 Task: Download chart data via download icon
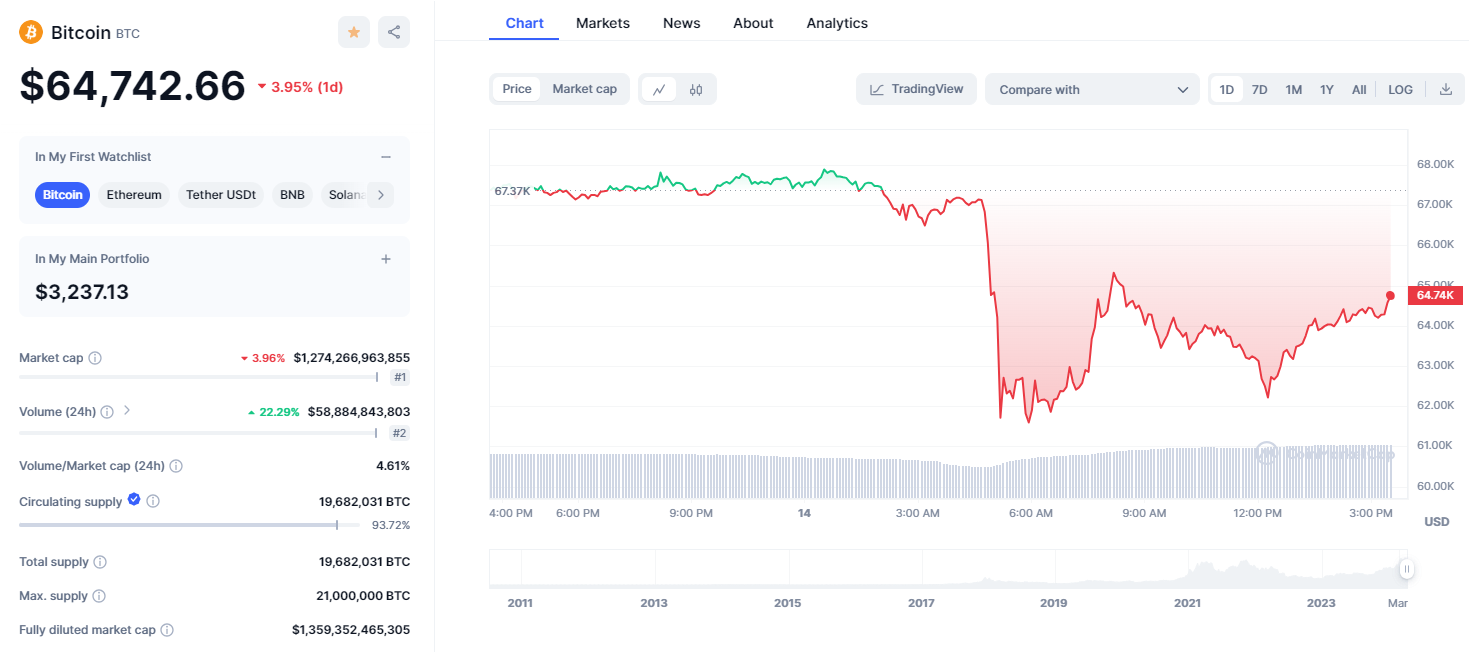click(x=1445, y=89)
